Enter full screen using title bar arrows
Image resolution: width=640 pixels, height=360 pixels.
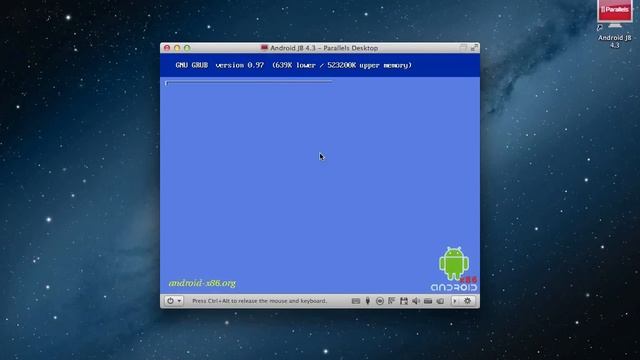click(474, 48)
